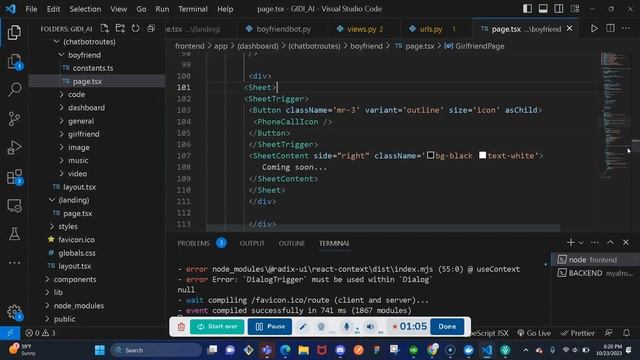Close the page.tsx boyfriend tab
640x360 pixels.
pyautogui.click(x=569, y=29)
